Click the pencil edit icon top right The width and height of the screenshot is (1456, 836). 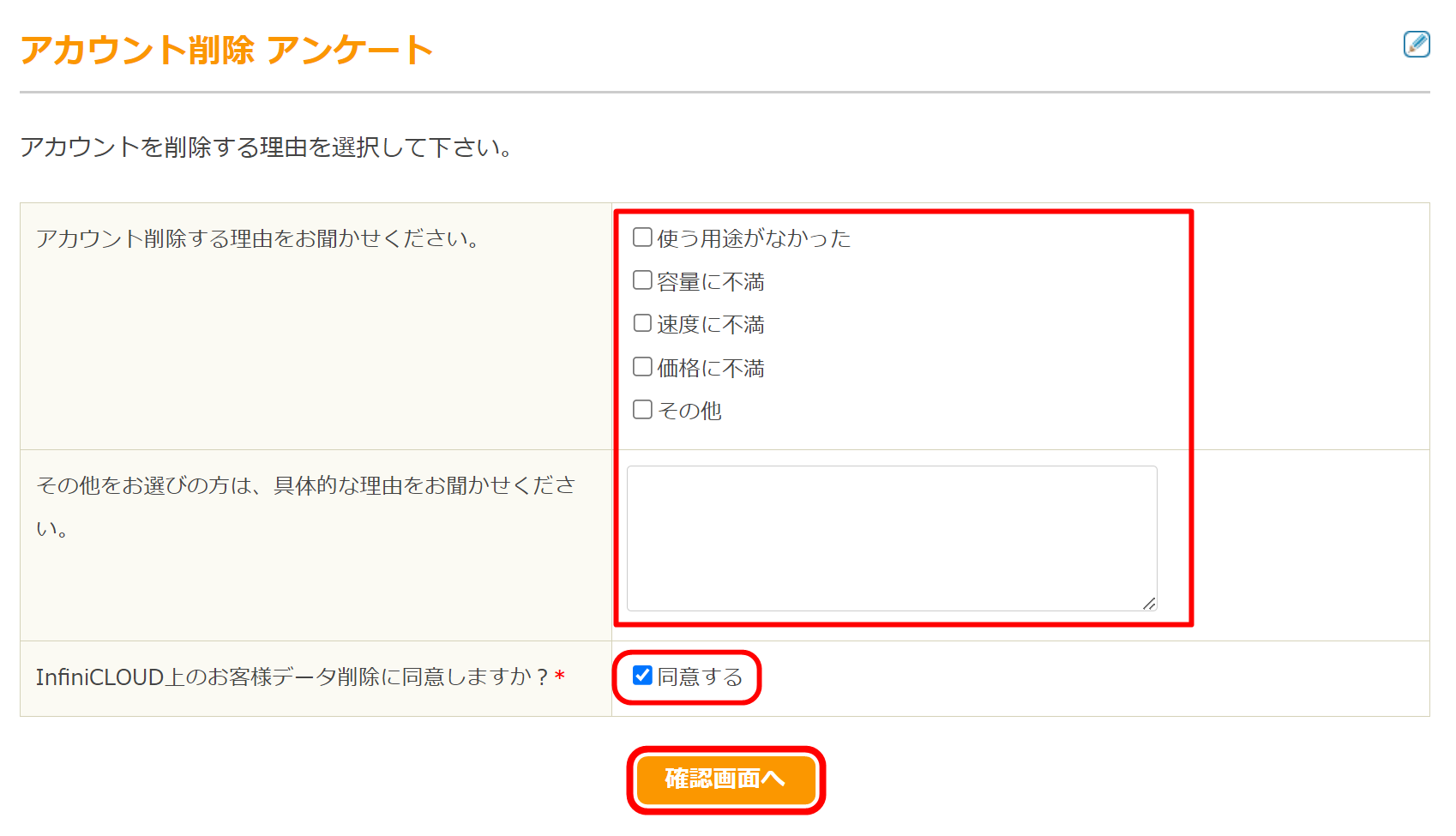(x=1417, y=45)
